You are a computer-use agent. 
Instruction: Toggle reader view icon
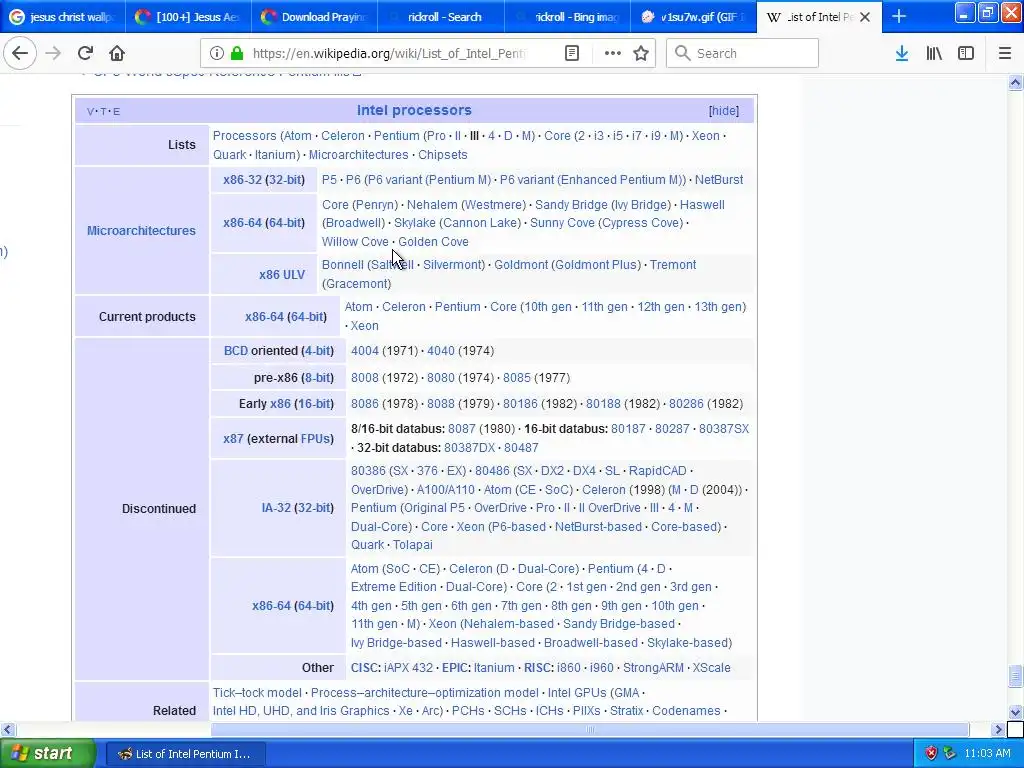click(x=571, y=53)
